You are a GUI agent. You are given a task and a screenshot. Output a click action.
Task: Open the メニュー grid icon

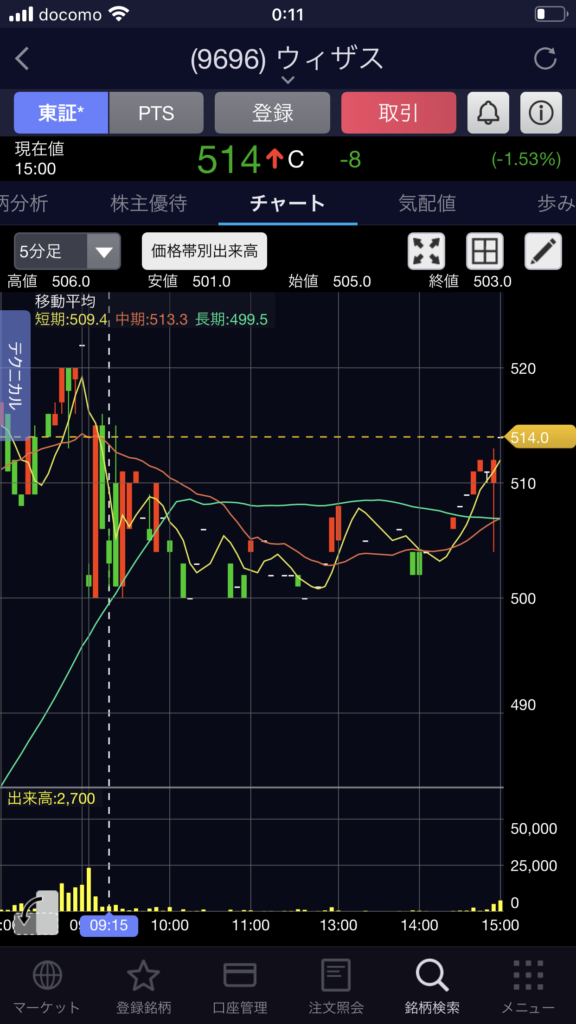(x=528, y=975)
